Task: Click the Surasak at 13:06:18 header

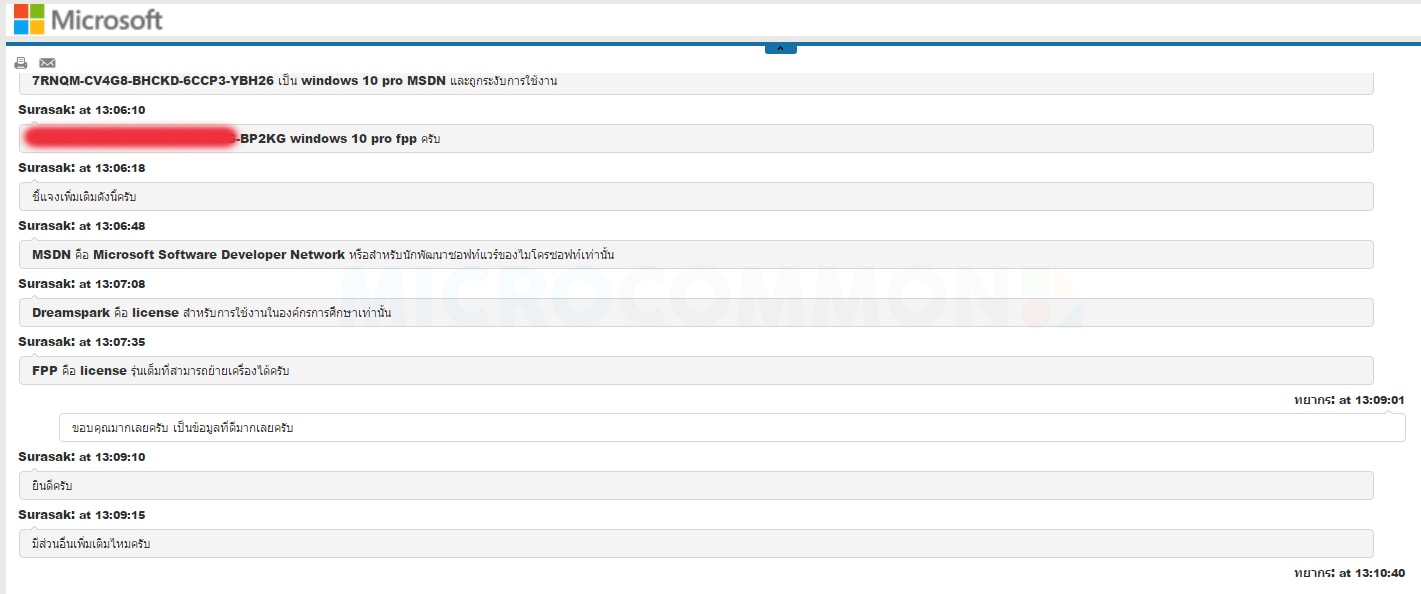Action: 82,168
